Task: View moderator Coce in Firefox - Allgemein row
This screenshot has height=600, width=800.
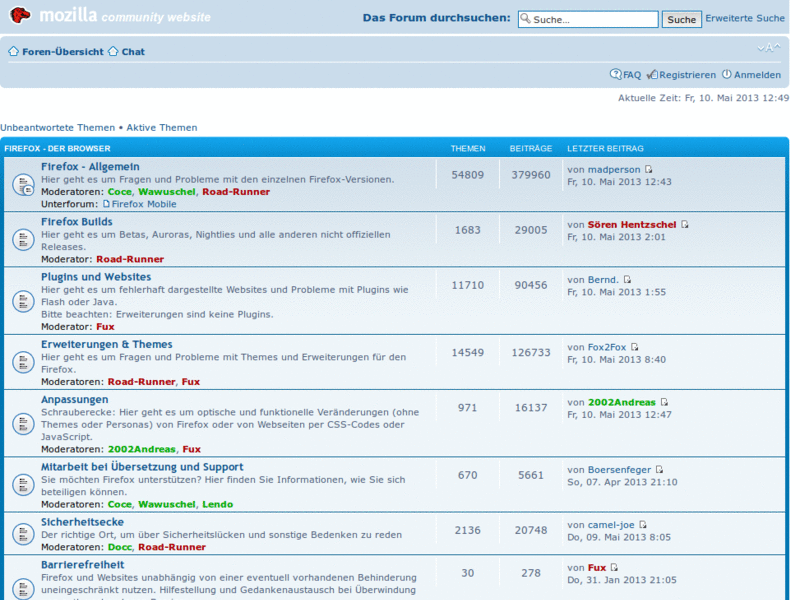Action: click(x=120, y=192)
